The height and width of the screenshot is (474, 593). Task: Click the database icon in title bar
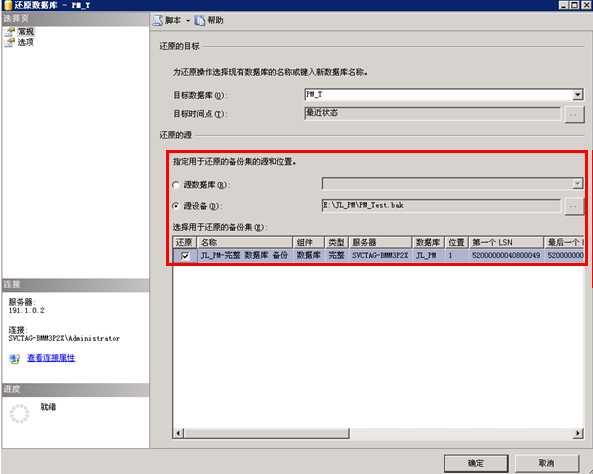(x=7, y=5)
